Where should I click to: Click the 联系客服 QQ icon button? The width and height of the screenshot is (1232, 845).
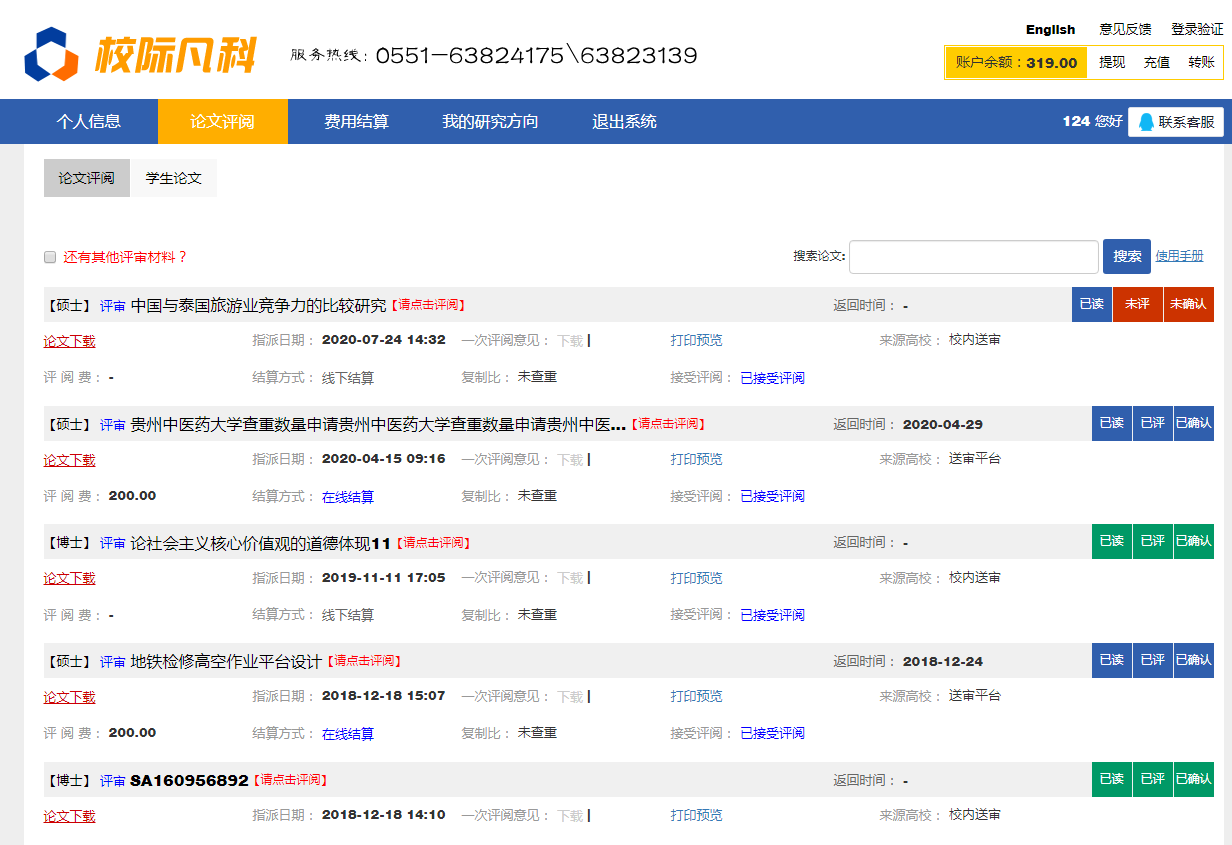[x=1175, y=122]
